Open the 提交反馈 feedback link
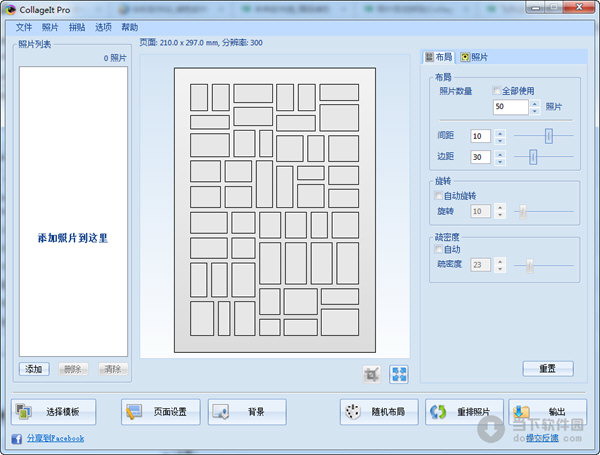 pos(542,438)
